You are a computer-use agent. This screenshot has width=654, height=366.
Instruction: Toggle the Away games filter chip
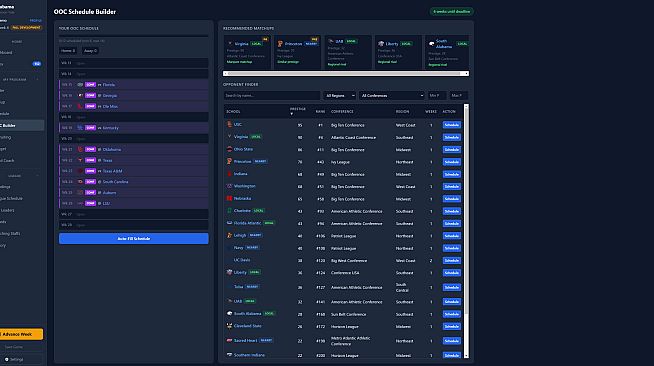click(90, 51)
